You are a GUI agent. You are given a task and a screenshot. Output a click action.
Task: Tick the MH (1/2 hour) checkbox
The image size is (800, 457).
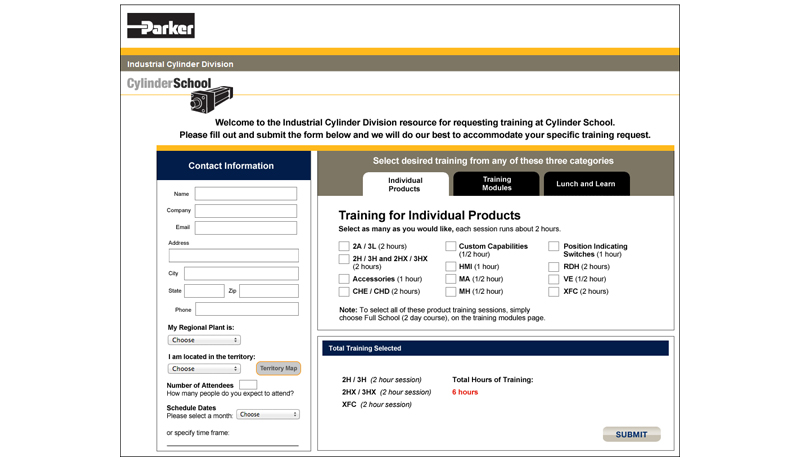coord(451,292)
